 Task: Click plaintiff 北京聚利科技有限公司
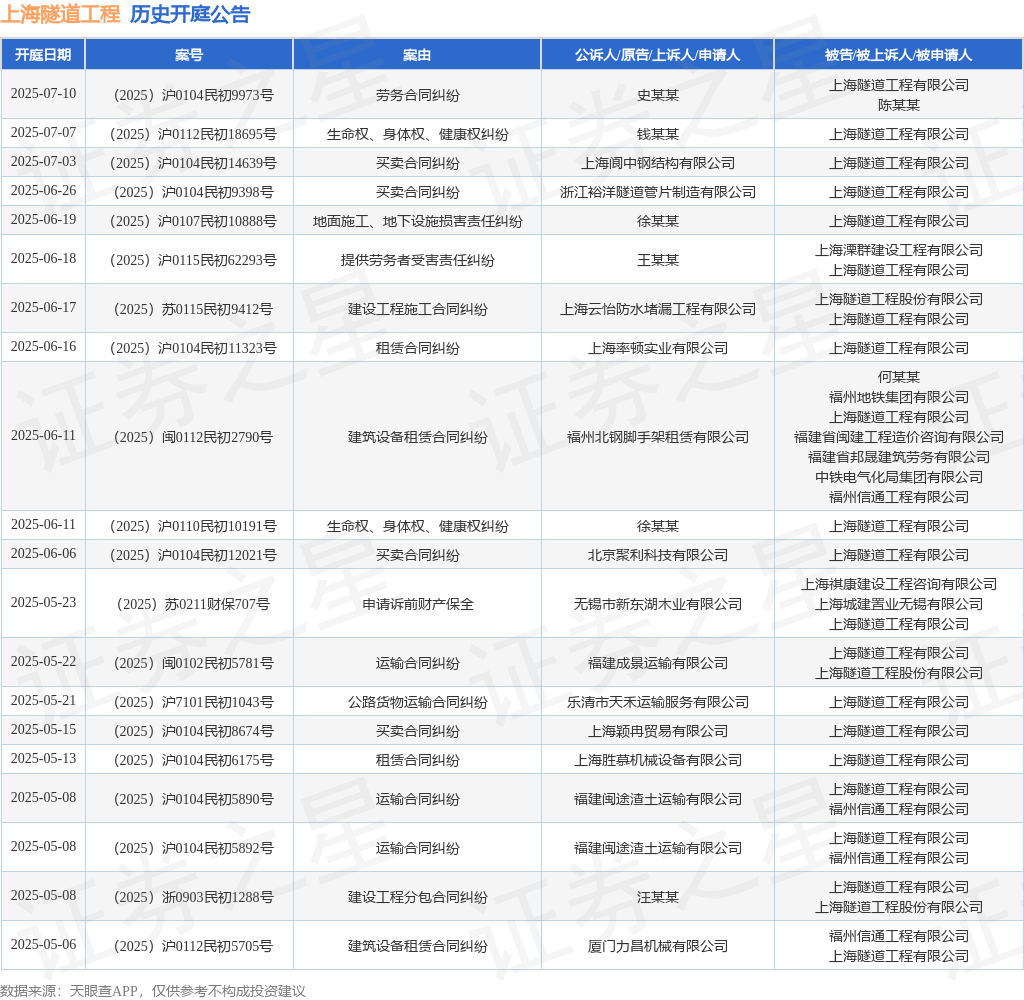(x=658, y=556)
